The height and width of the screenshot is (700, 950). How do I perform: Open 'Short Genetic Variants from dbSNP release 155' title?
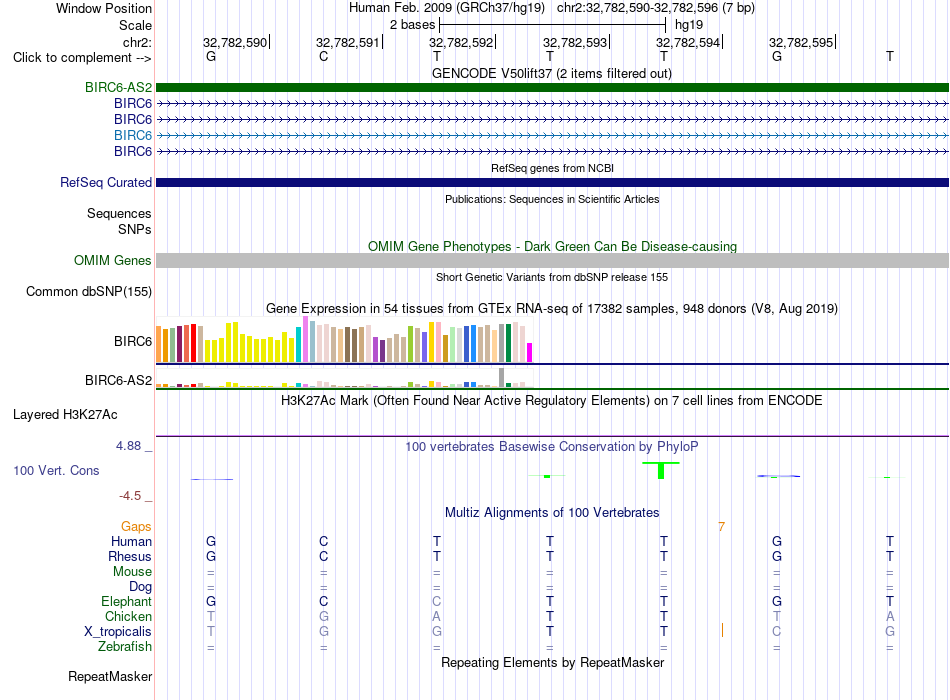click(552, 277)
